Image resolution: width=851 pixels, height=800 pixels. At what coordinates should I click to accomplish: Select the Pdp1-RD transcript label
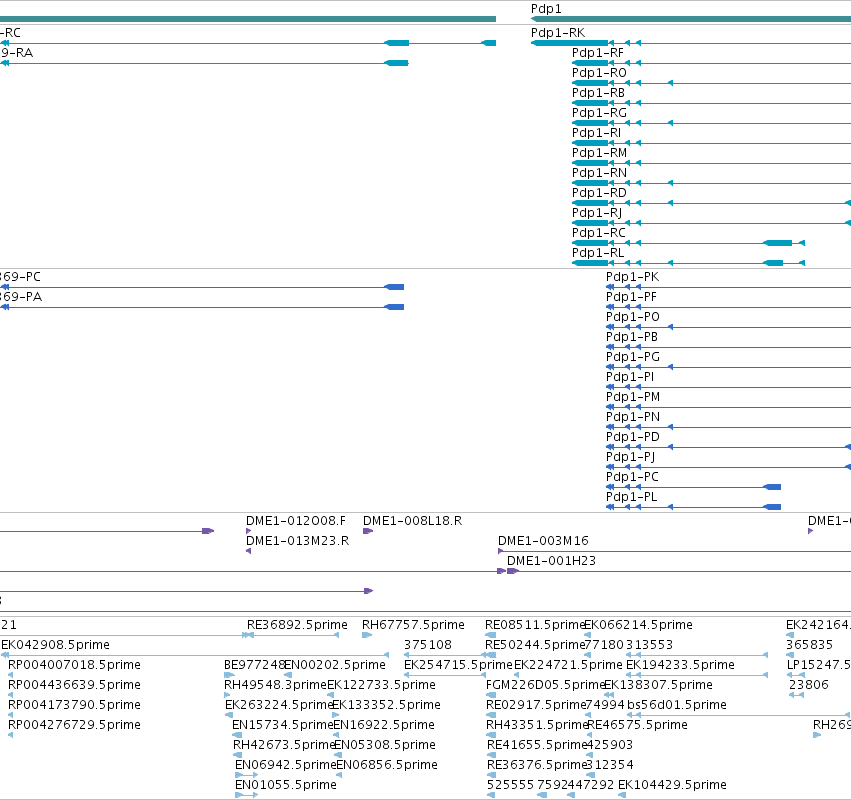(599, 193)
